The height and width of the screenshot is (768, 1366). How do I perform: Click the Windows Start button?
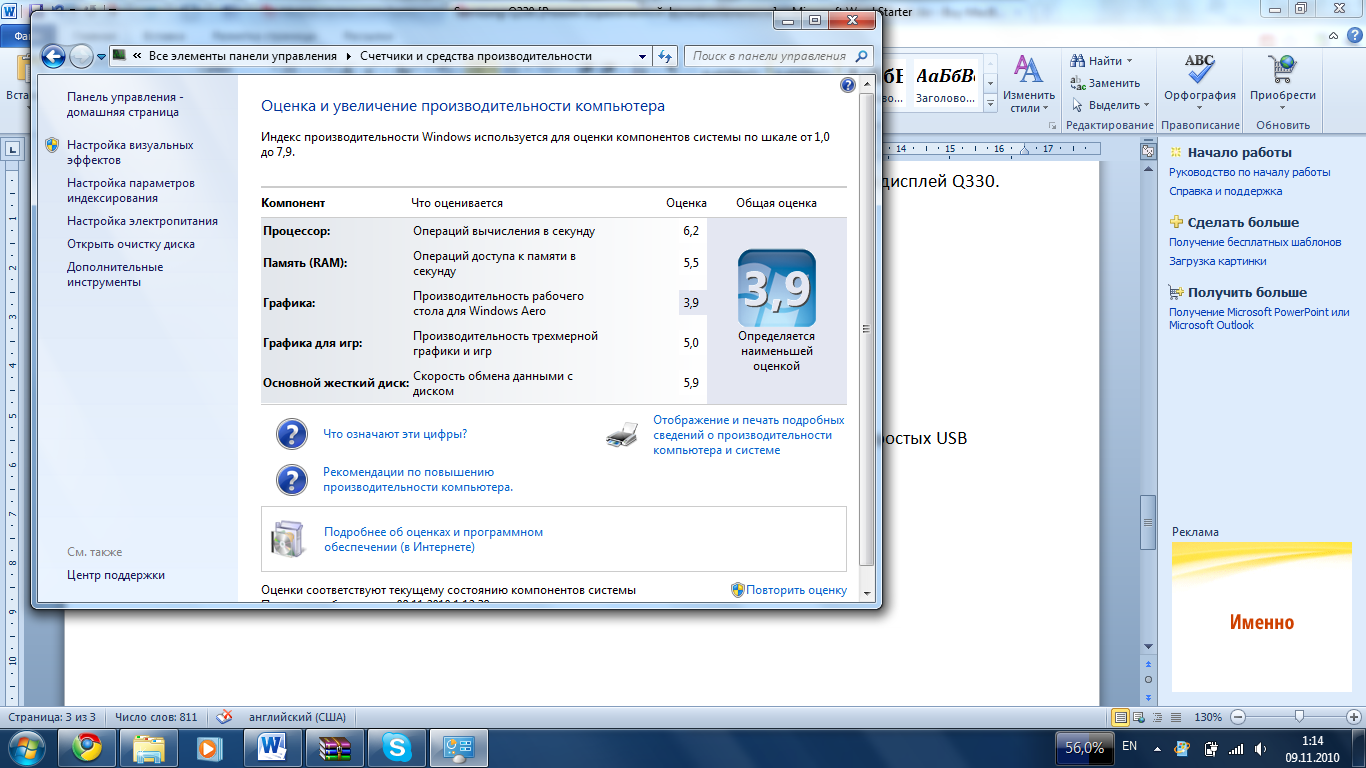27,747
